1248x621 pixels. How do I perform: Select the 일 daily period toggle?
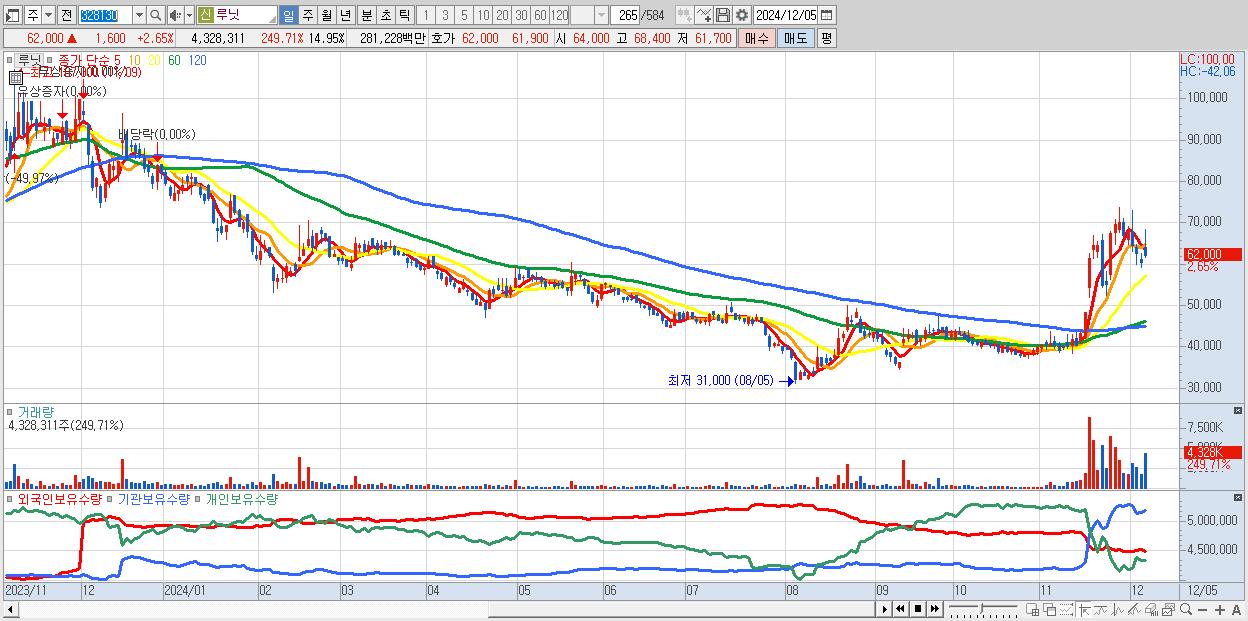[x=288, y=15]
